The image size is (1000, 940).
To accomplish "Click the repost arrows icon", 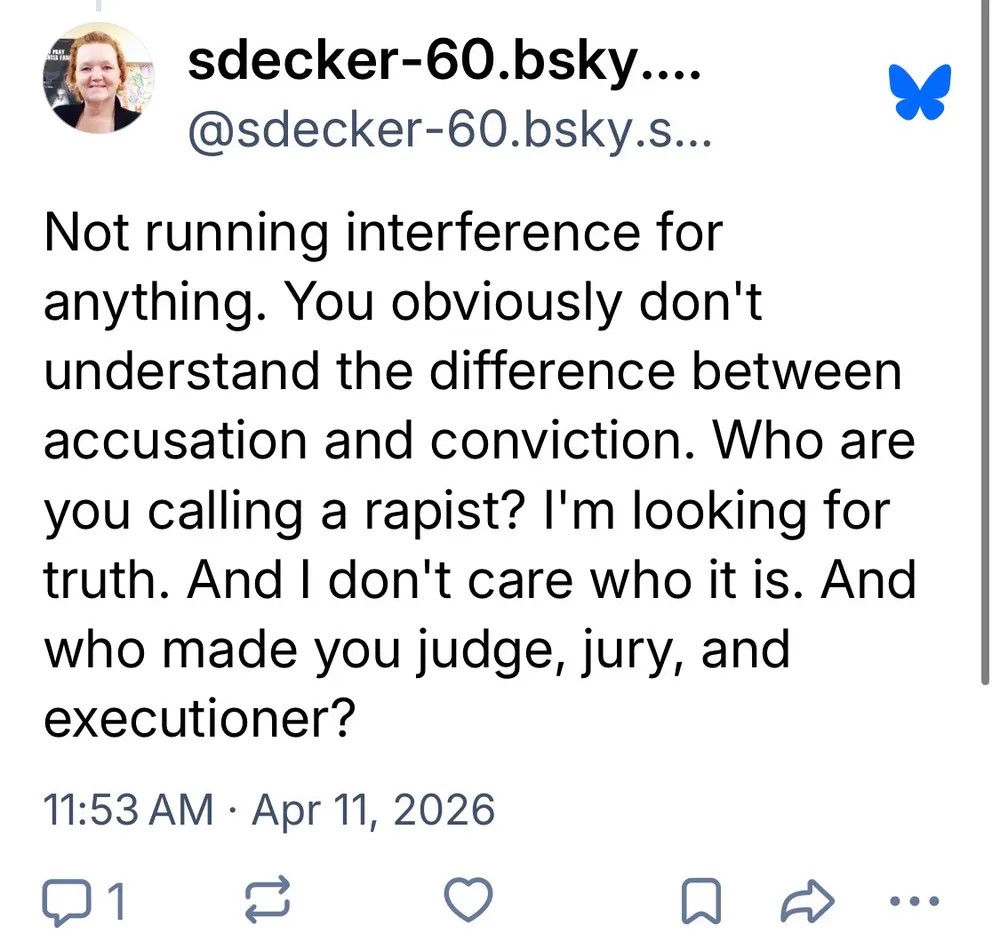I will (267, 902).
